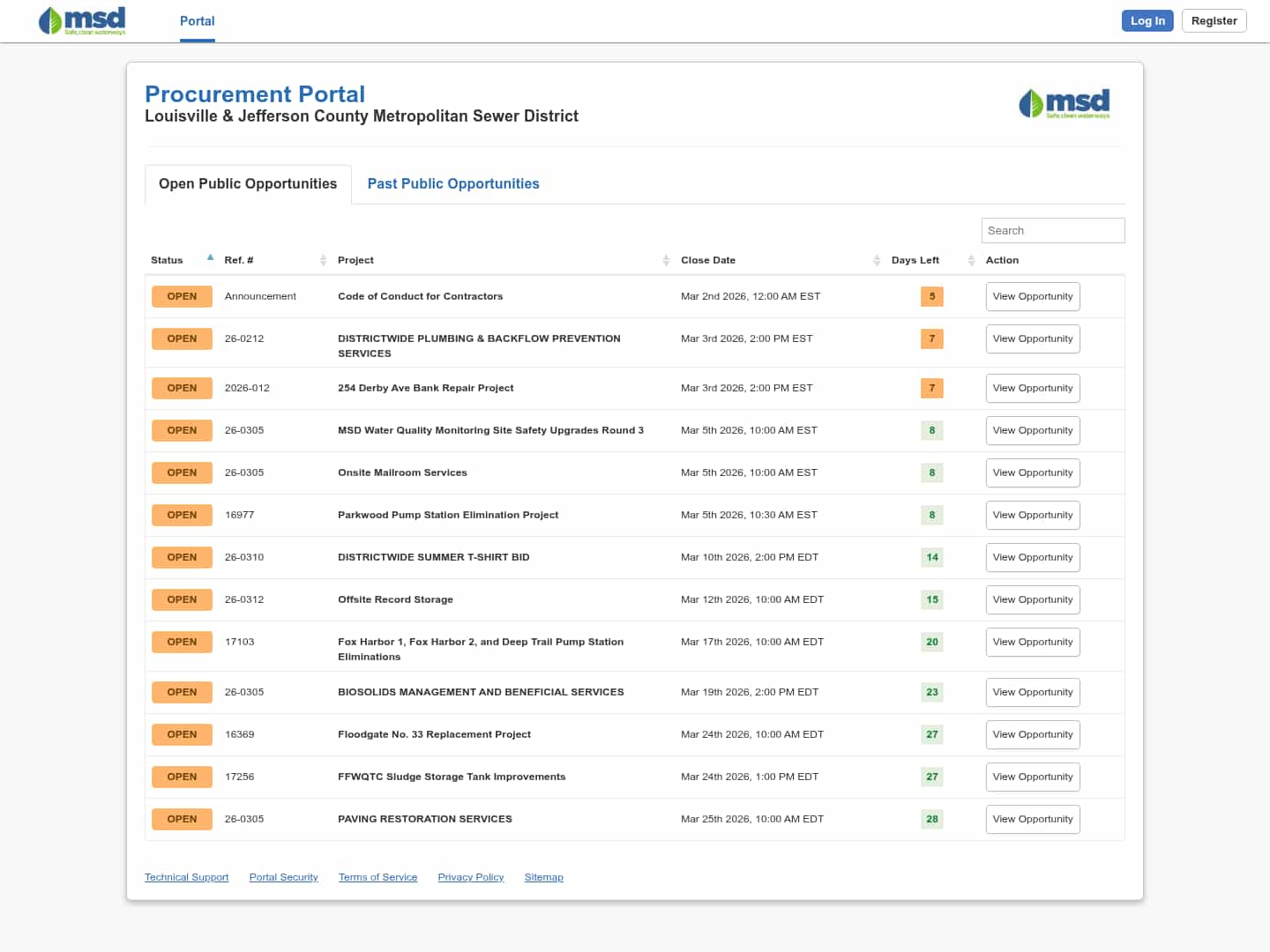1270x952 pixels.
Task: View Opportunity for Parkwood Pump Station Elimination
Action: coord(1032,515)
